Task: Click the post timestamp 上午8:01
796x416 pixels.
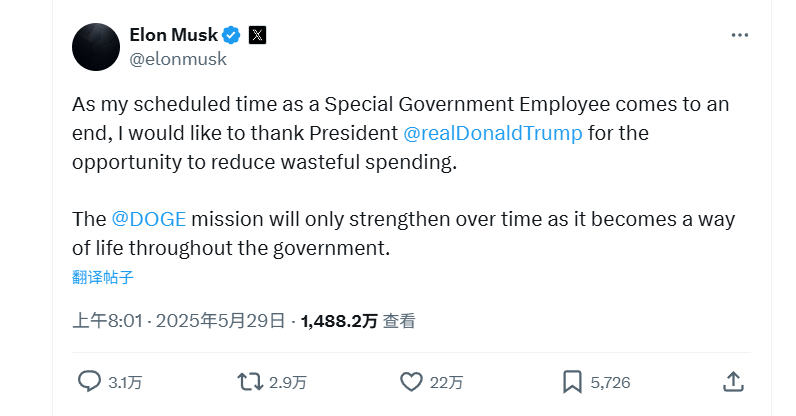Action: (x=109, y=321)
